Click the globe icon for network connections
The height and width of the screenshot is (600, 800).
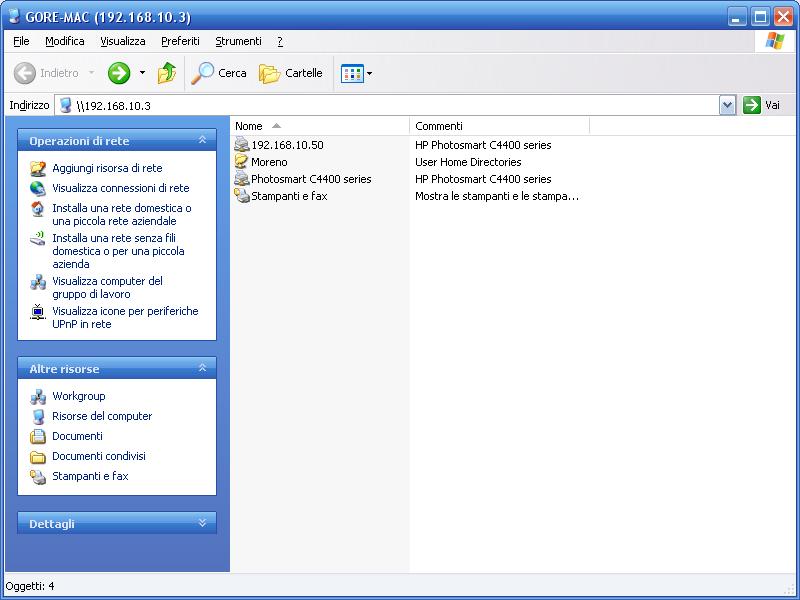pyautogui.click(x=38, y=189)
